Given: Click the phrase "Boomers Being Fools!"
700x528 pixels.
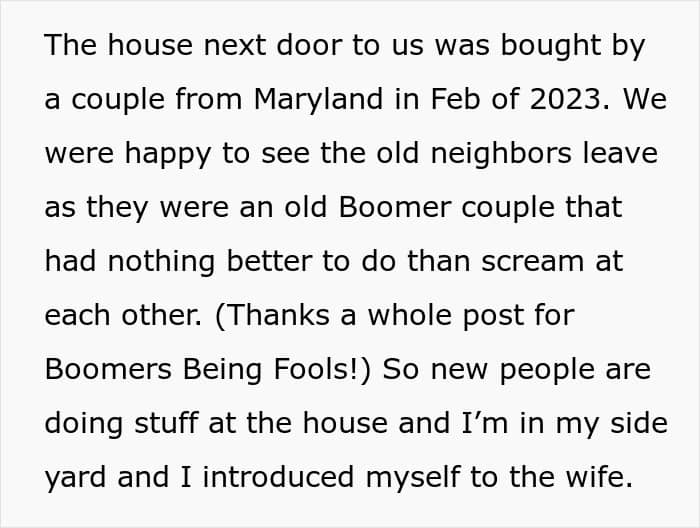Looking at the screenshot, I should click(x=208, y=369).
